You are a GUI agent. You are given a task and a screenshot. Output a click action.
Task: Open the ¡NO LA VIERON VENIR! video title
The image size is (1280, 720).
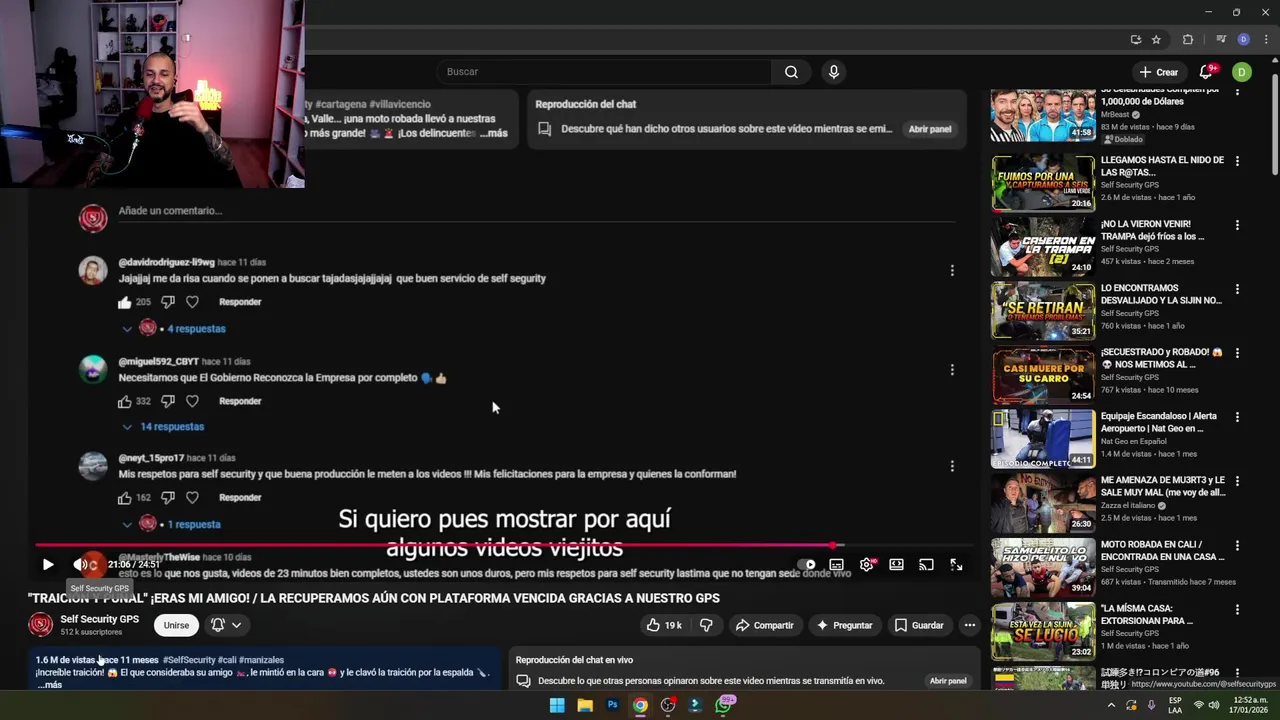tap(1152, 230)
